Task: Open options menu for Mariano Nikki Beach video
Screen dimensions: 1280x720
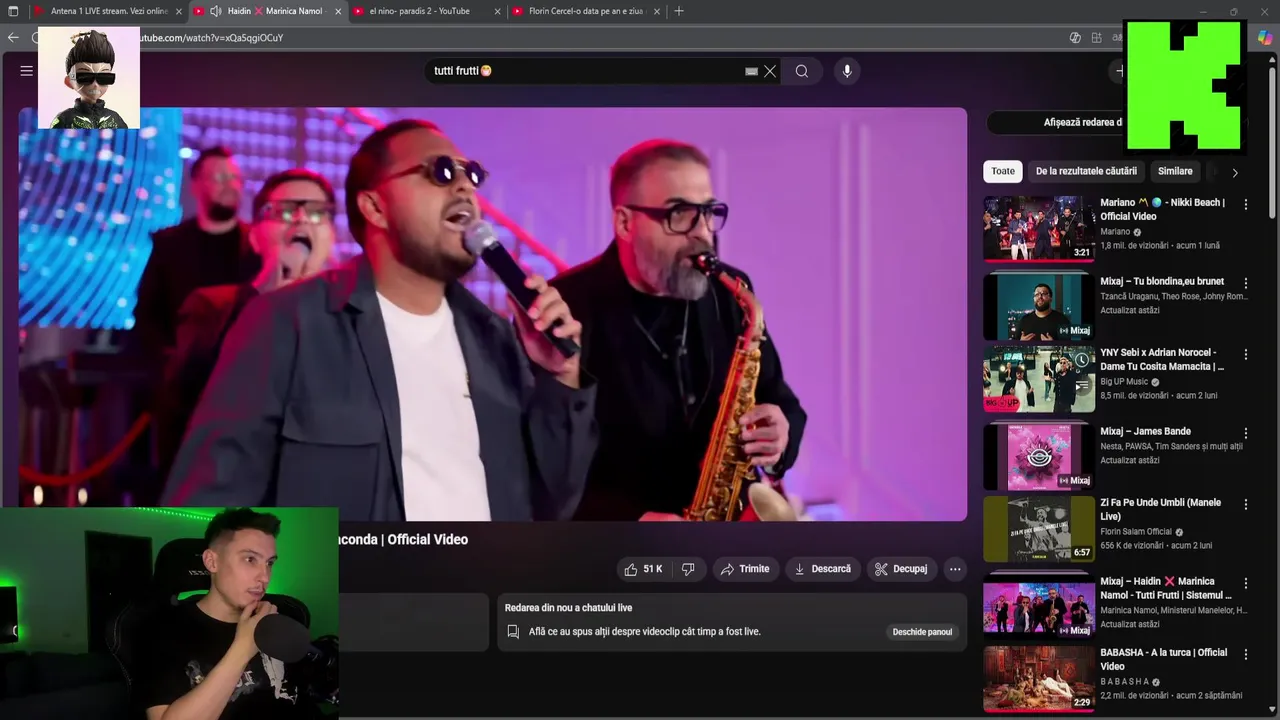Action: tap(1246, 204)
